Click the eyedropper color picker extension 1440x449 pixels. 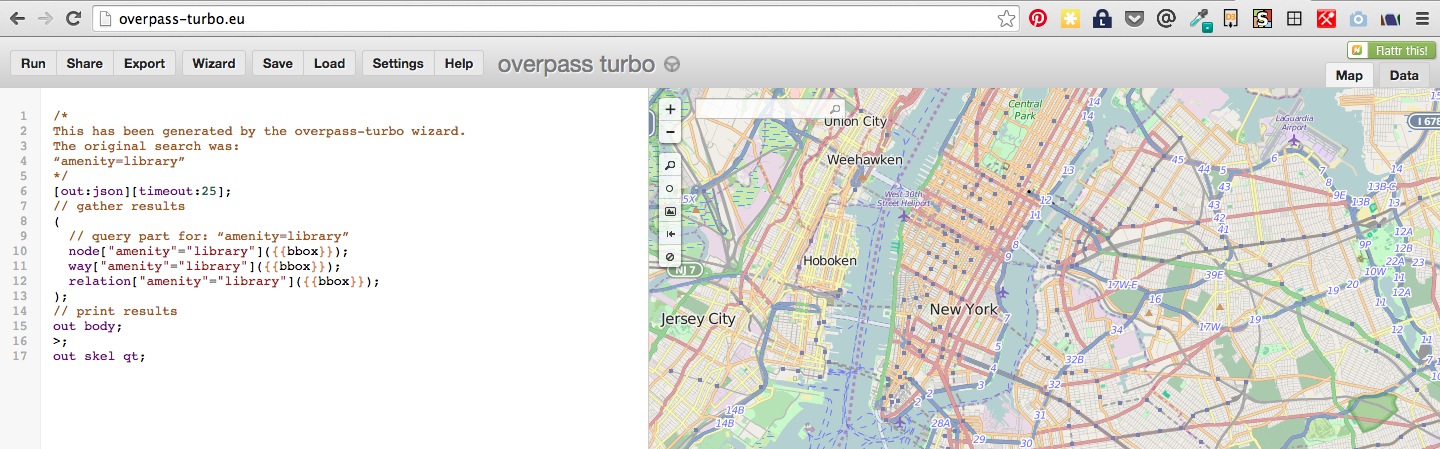click(x=1199, y=19)
